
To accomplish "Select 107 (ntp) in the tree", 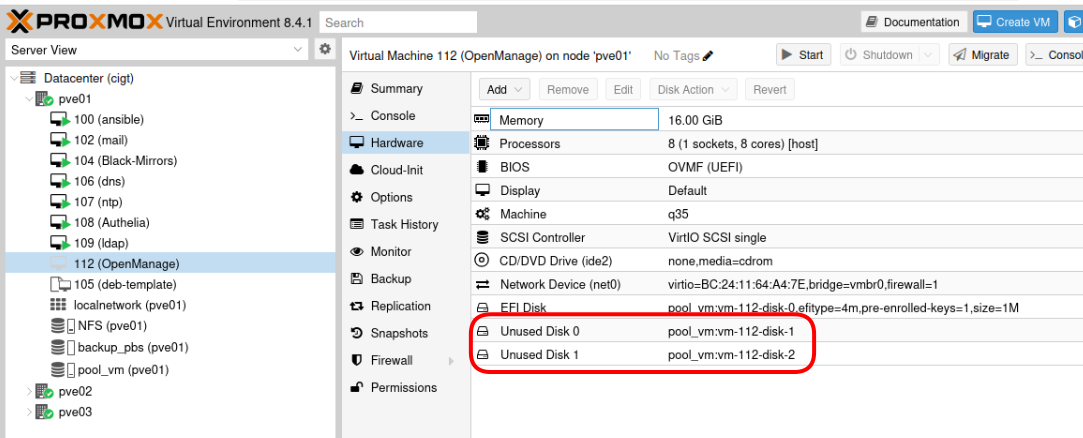I will point(170,202).
